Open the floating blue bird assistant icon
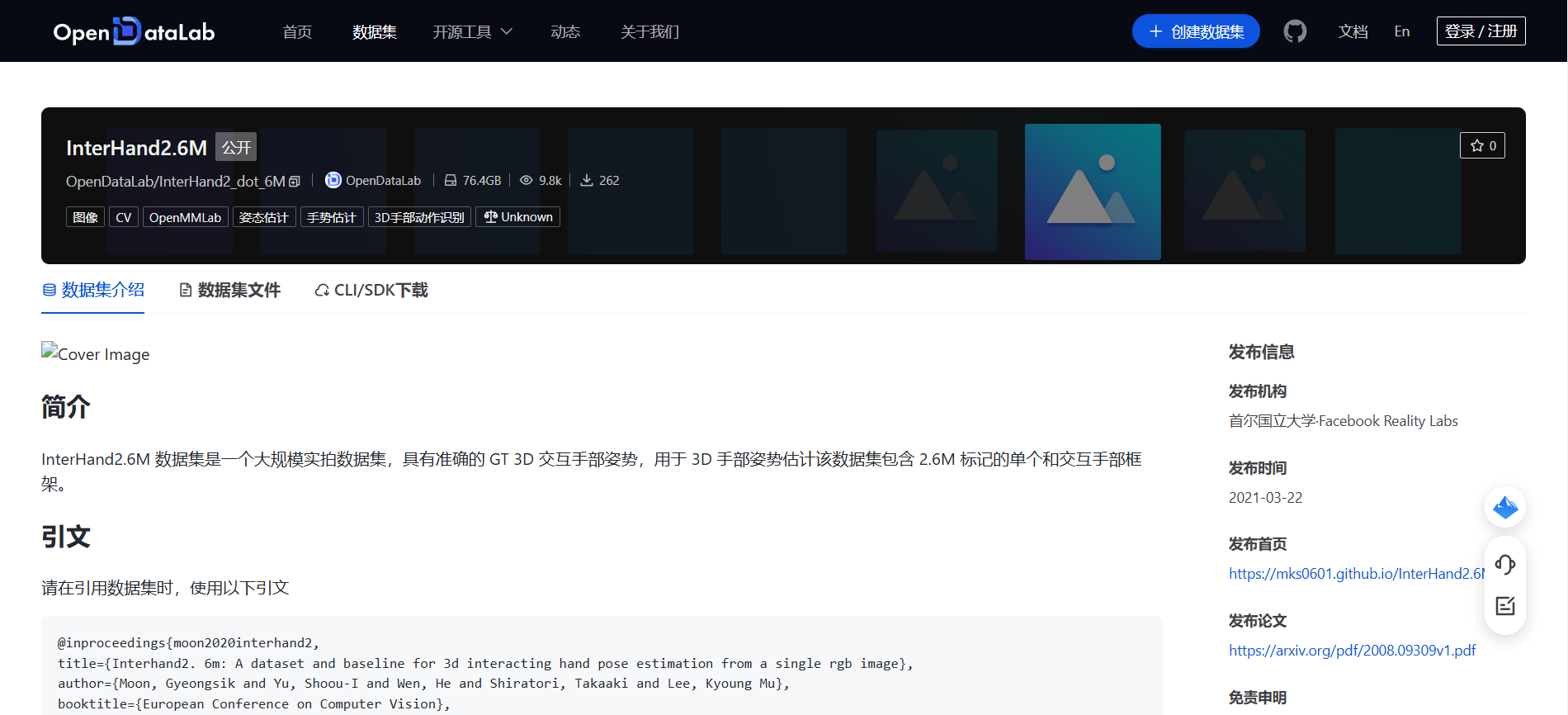Image resolution: width=1568 pixels, height=715 pixels. (x=1505, y=507)
